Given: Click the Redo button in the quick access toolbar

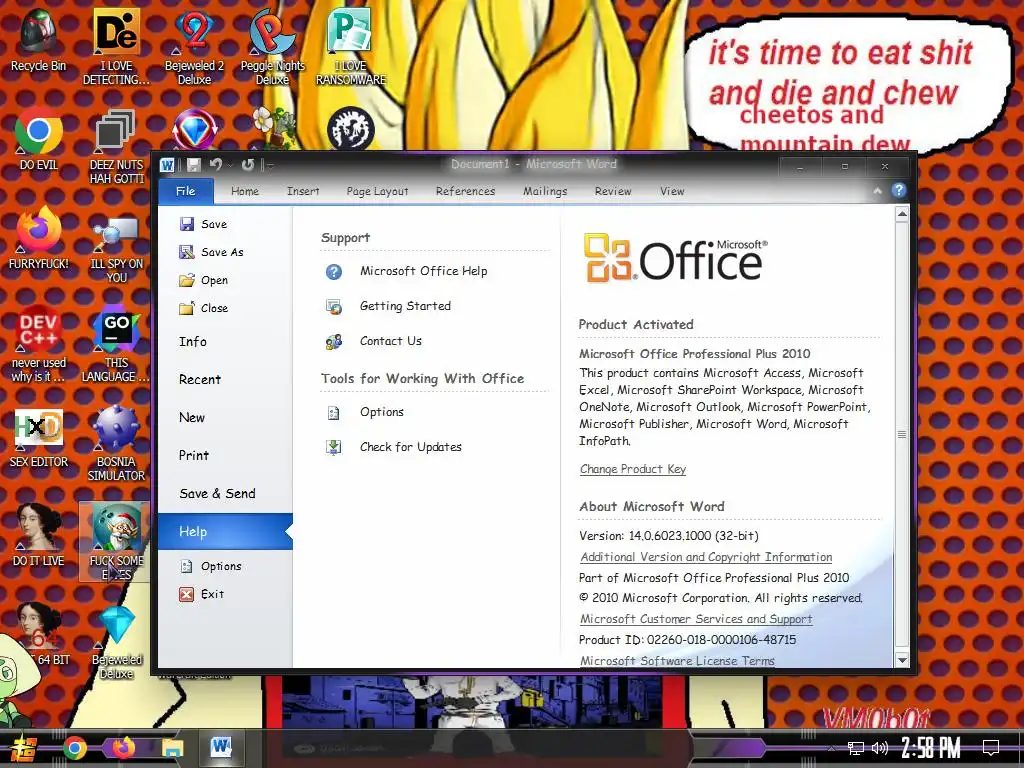Looking at the screenshot, I should click(x=248, y=165).
